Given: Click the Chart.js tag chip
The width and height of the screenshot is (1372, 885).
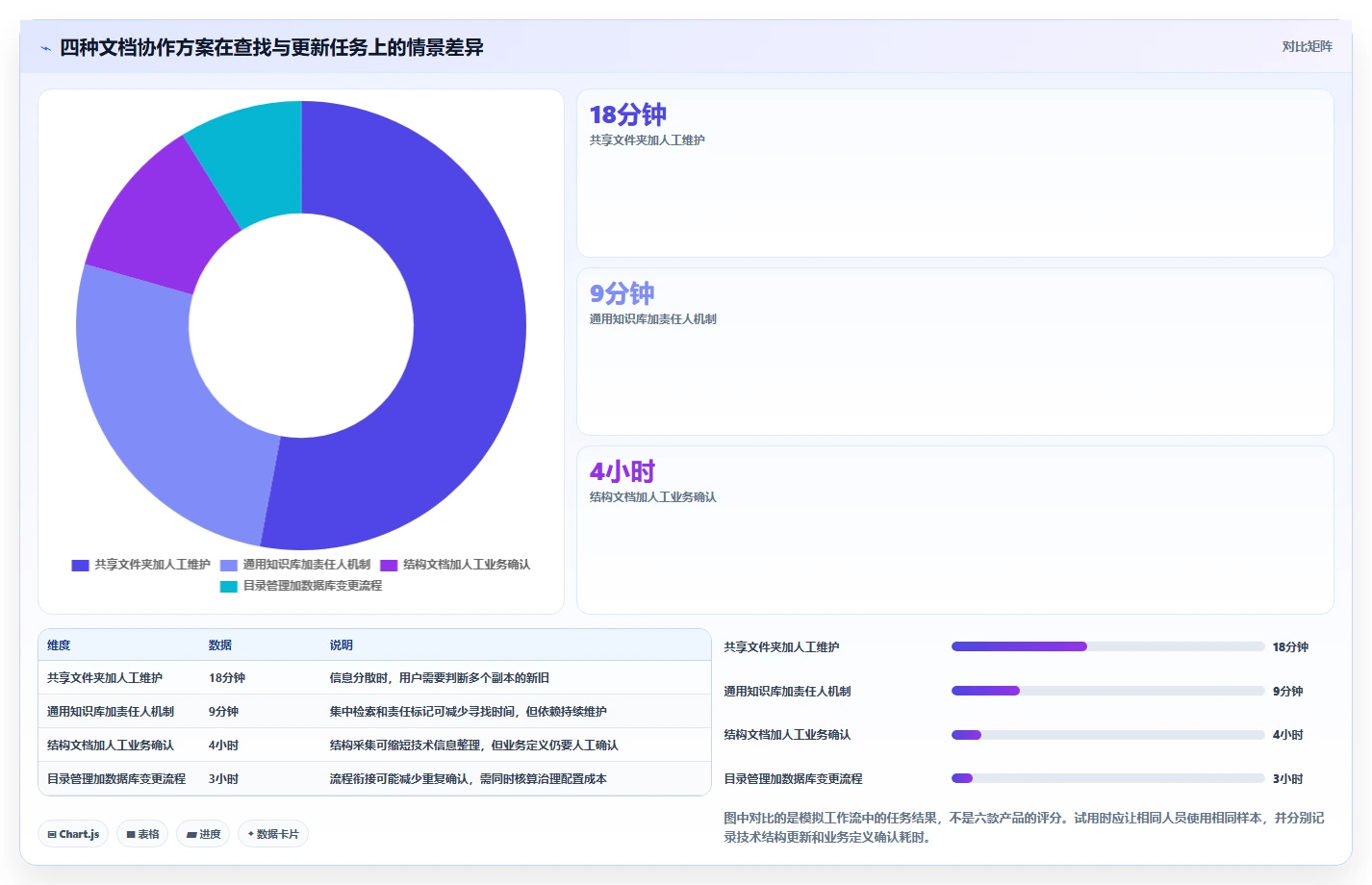Looking at the screenshot, I should [73, 834].
